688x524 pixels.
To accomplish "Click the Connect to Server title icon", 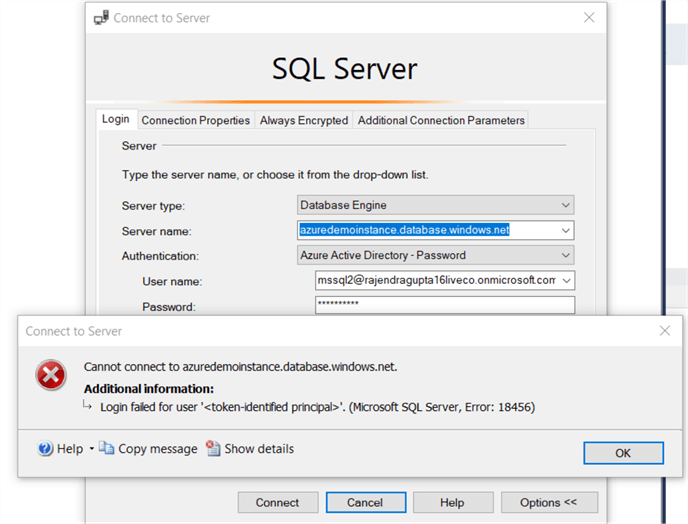I will (x=101, y=18).
